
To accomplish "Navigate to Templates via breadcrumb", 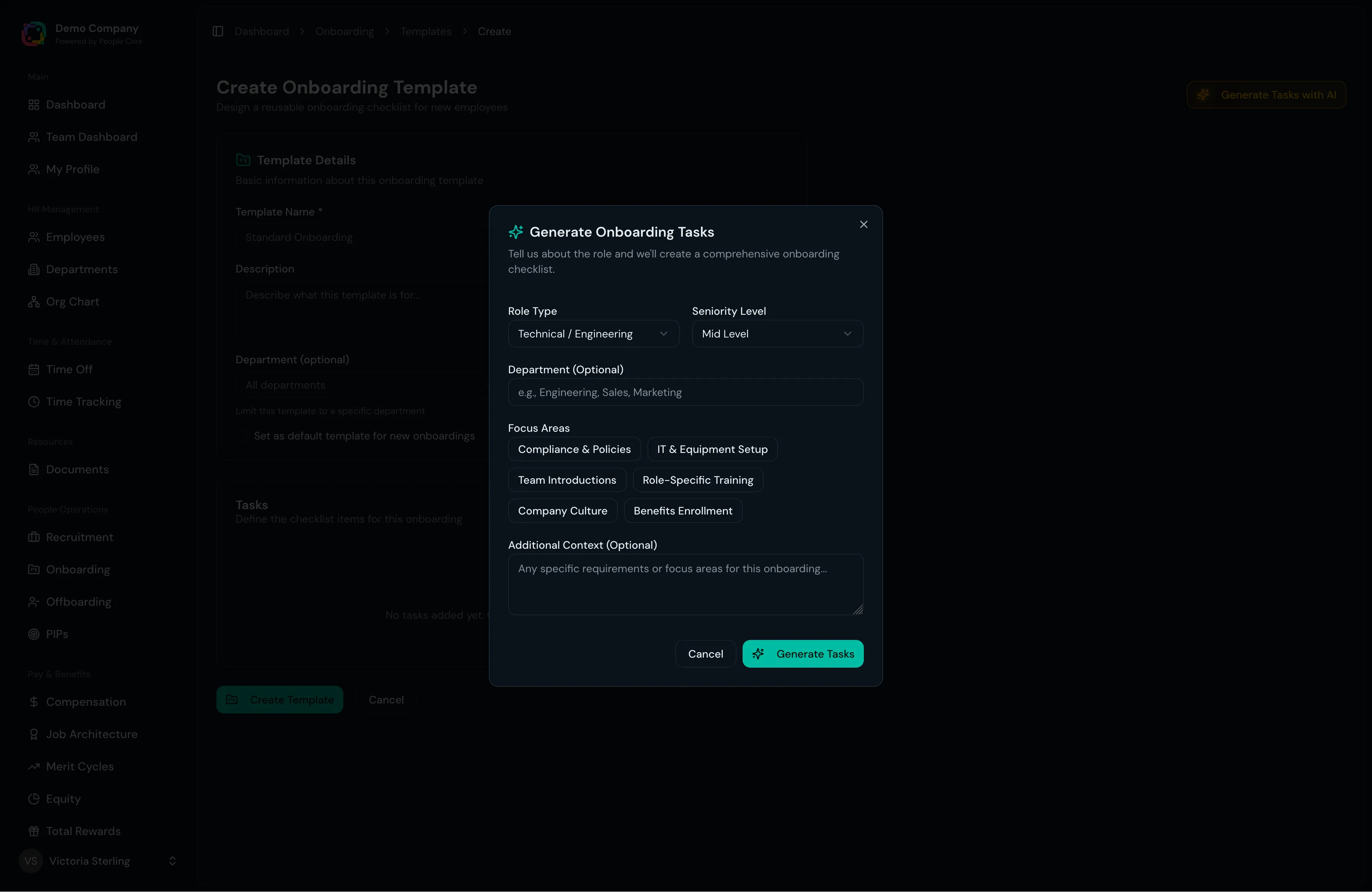I will coord(425,32).
